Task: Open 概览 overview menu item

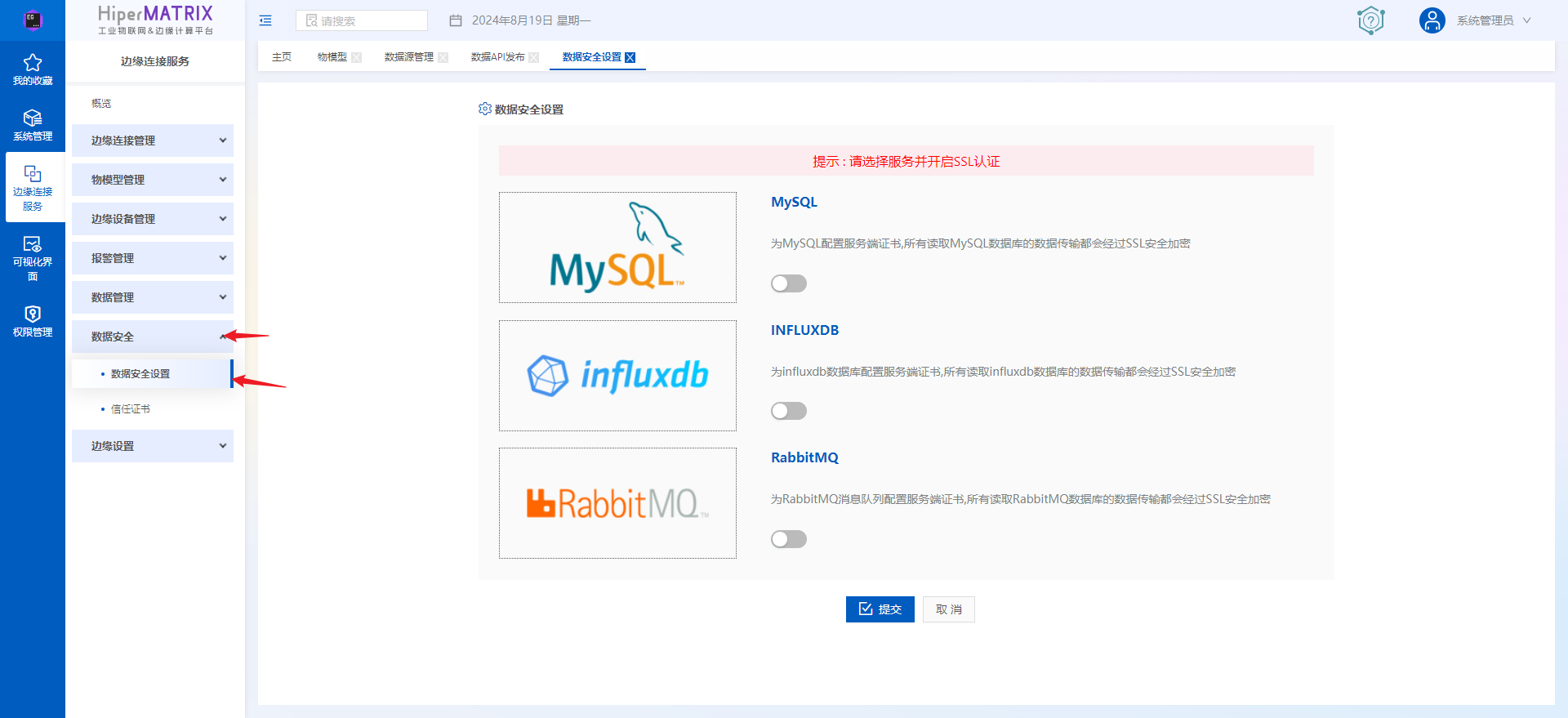Action: [101, 104]
